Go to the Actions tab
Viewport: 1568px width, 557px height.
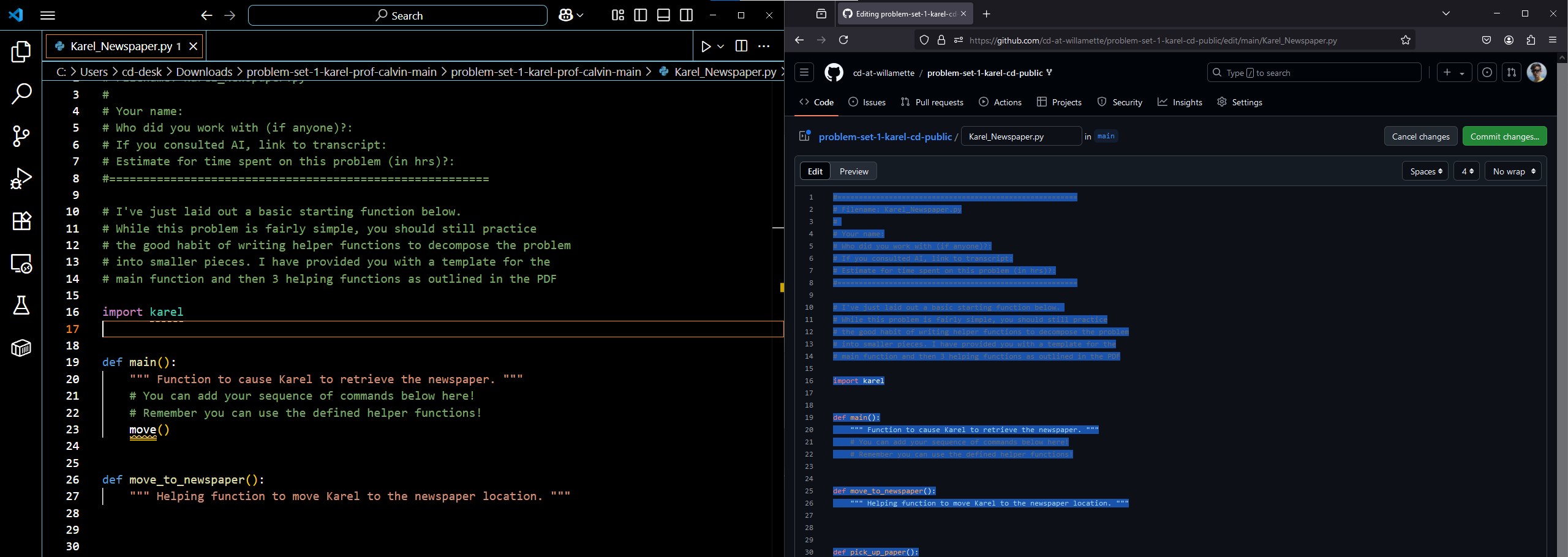coord(1000,102)
